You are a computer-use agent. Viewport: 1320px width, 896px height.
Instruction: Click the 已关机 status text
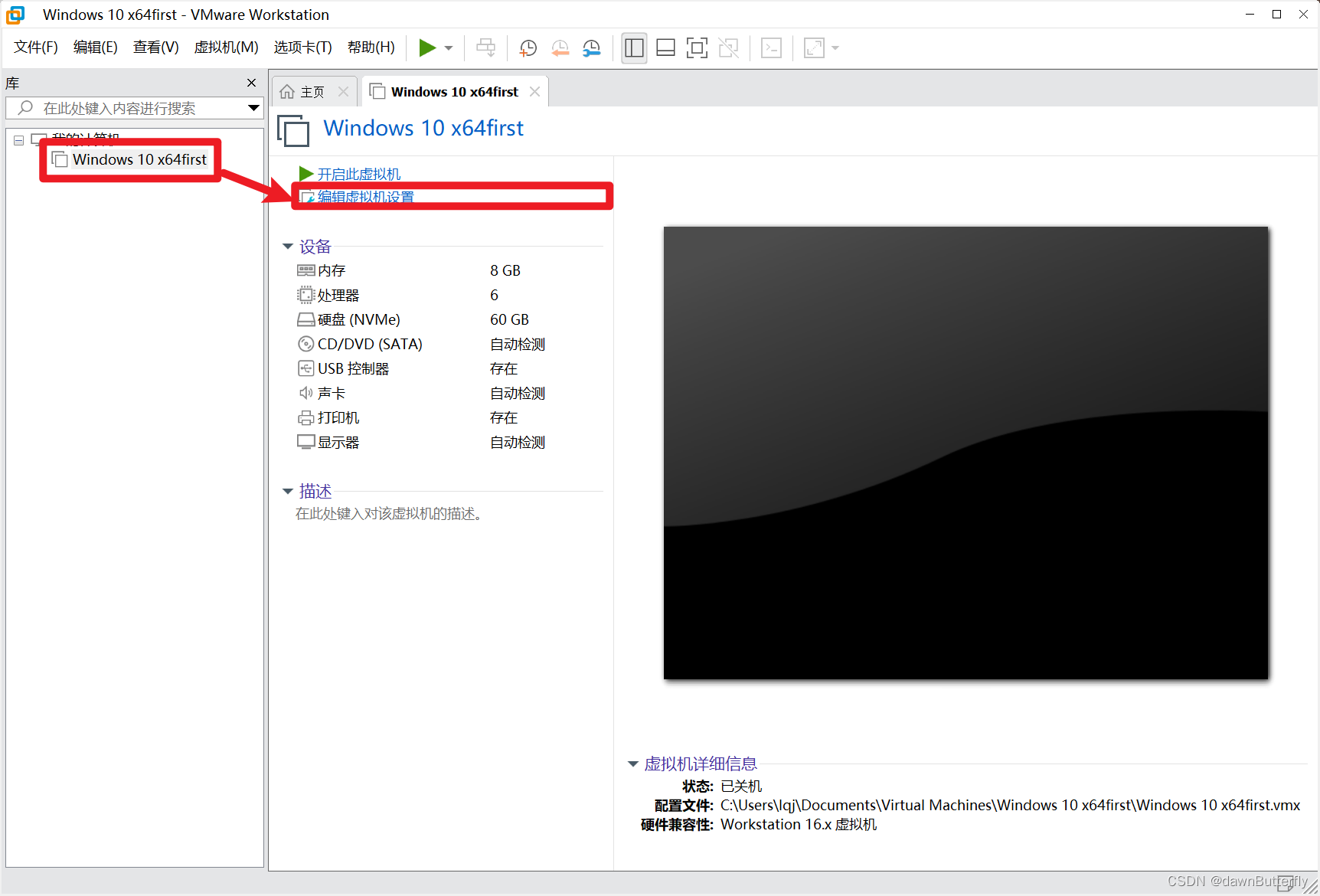(x=741, y=786)
